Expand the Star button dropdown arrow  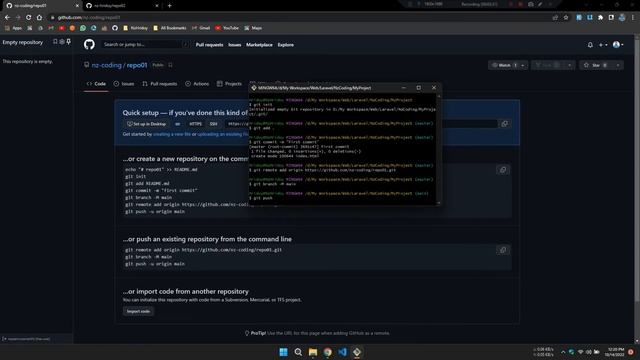coord(618,65)
